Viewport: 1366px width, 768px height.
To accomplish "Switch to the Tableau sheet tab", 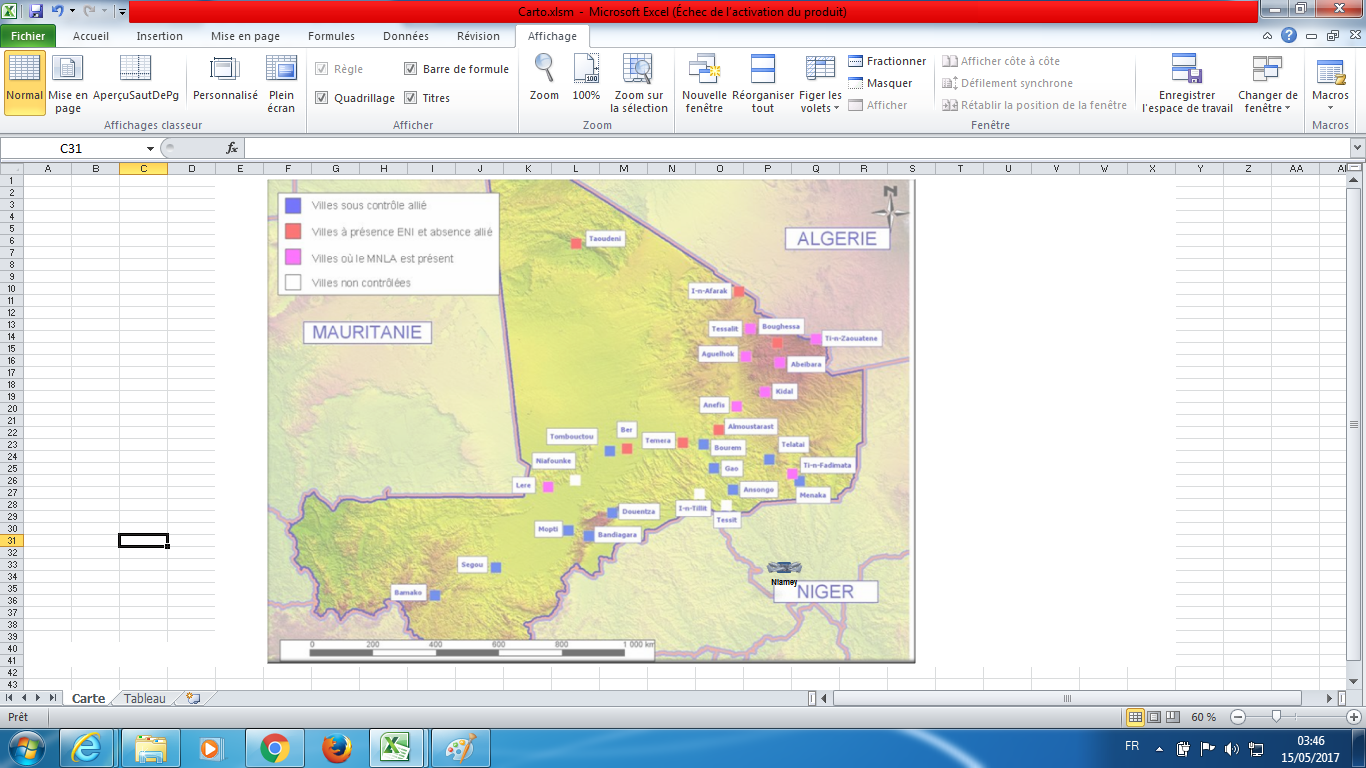I will click(145, 698).
